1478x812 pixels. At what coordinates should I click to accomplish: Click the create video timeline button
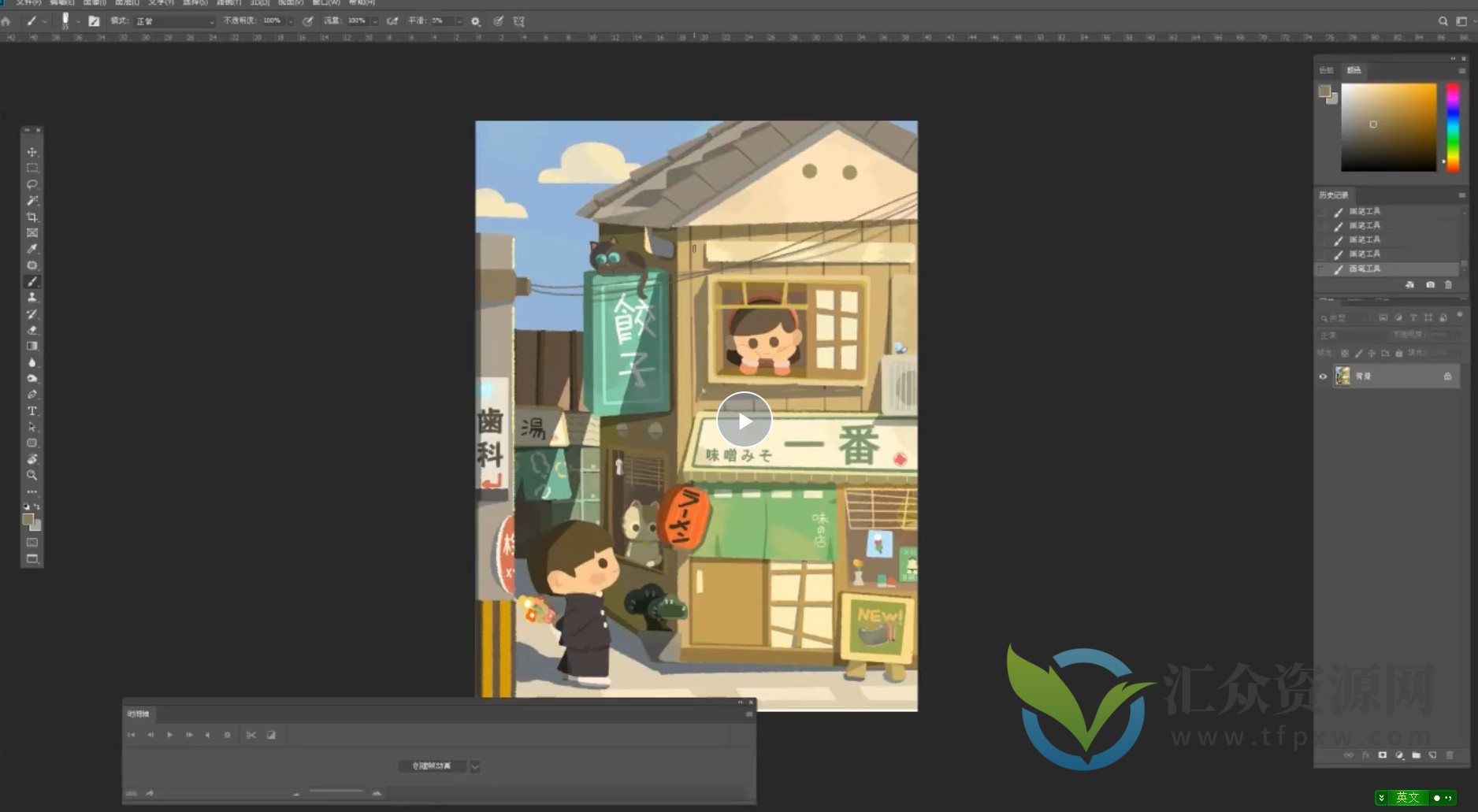click(x=433, y=766)
